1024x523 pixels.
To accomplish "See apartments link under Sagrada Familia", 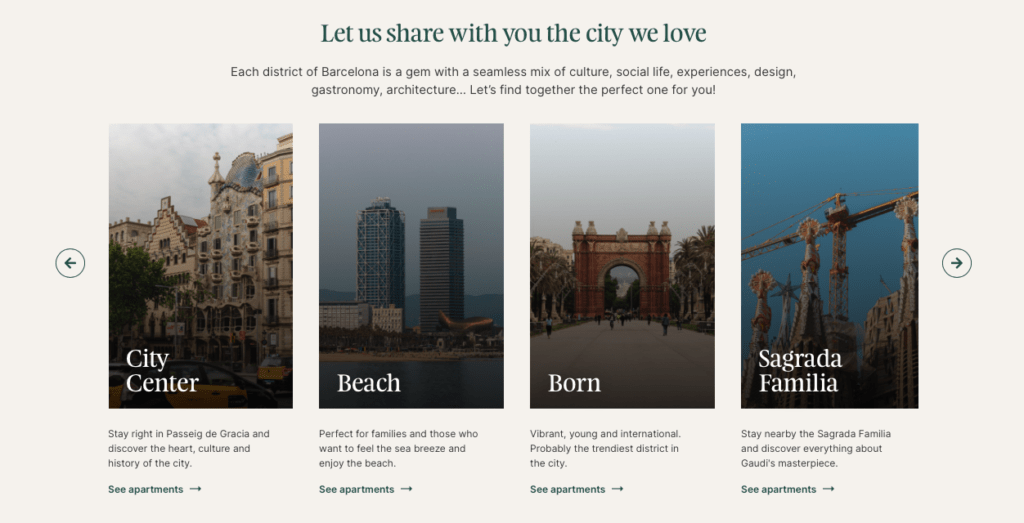I will [788, 489].
